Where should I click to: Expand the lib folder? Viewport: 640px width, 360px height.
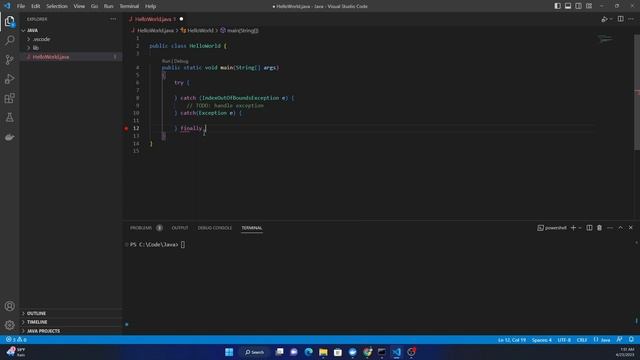tap(29, 48)
